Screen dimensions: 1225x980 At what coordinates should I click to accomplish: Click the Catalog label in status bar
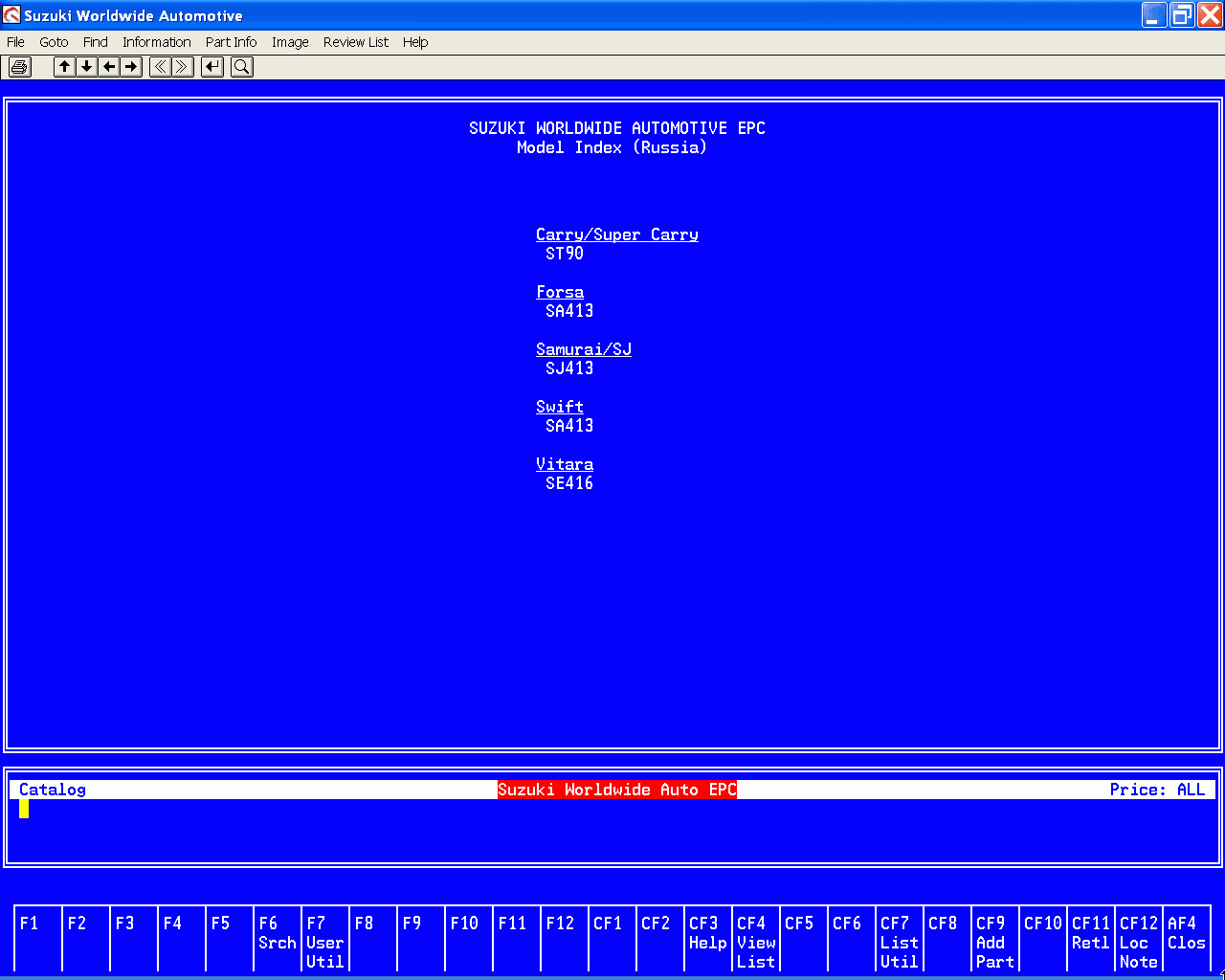(x=53, y=790)
